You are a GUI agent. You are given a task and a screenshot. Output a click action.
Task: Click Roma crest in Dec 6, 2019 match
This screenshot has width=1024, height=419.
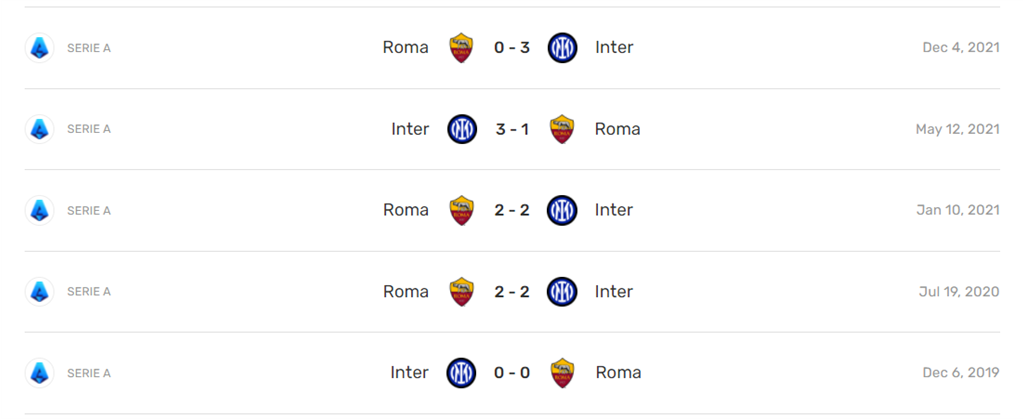(563, 372)
